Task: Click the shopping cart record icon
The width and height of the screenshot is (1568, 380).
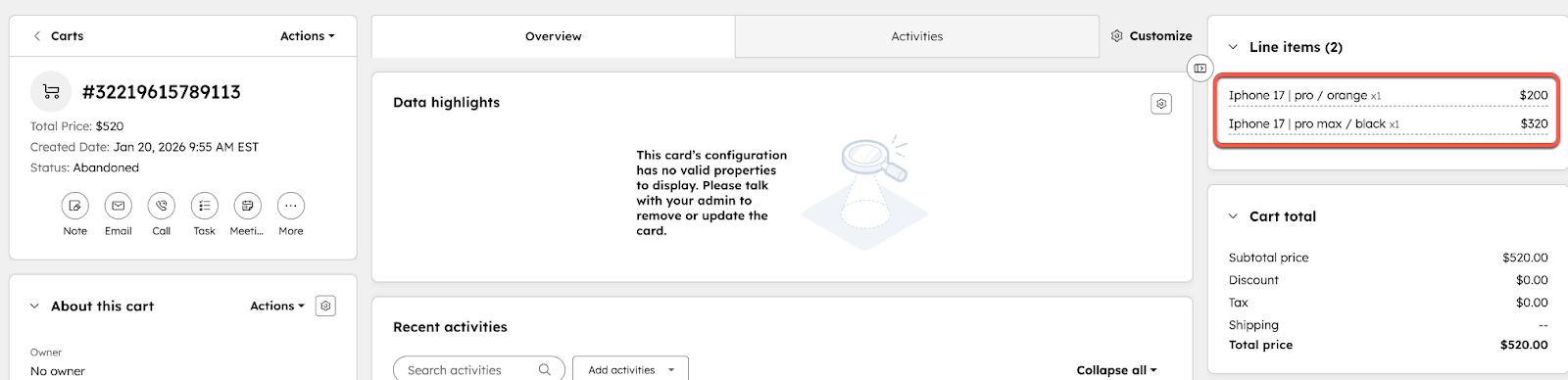Action: pyautogui.click(x=51, y=92)
